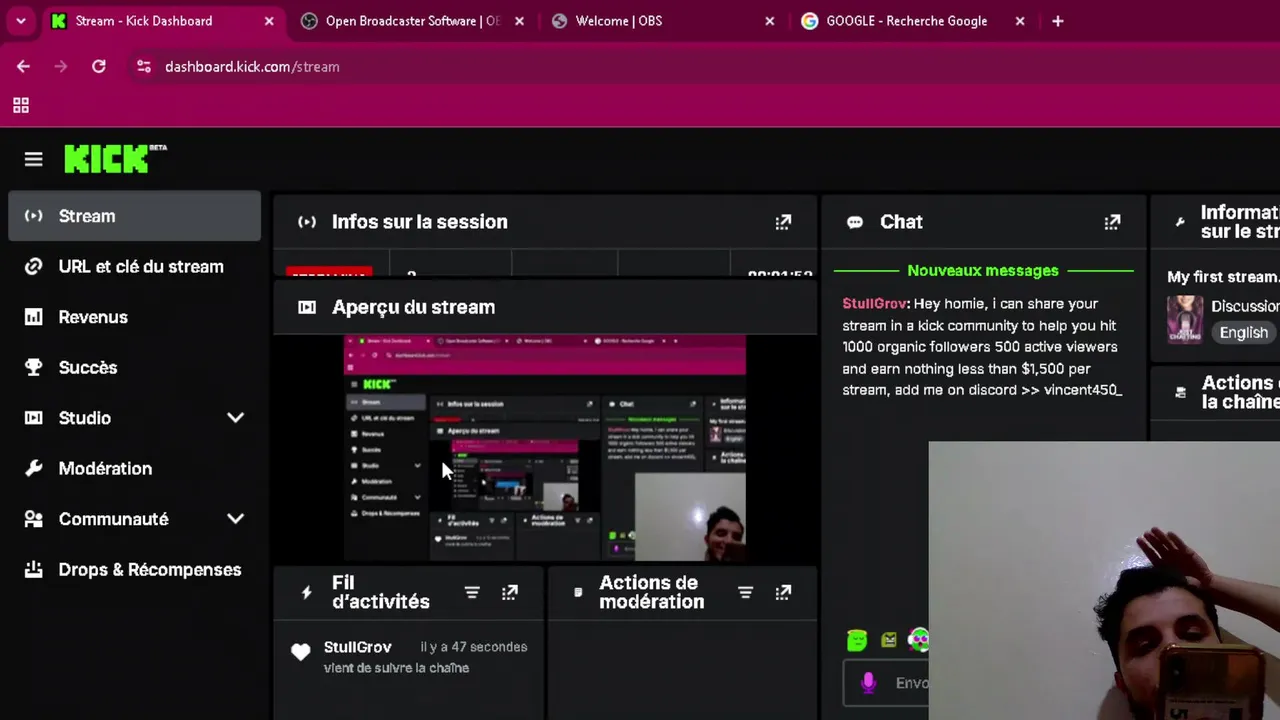Click the Communauté sidebar icon

pyautogui.click(x=33, y=519)
